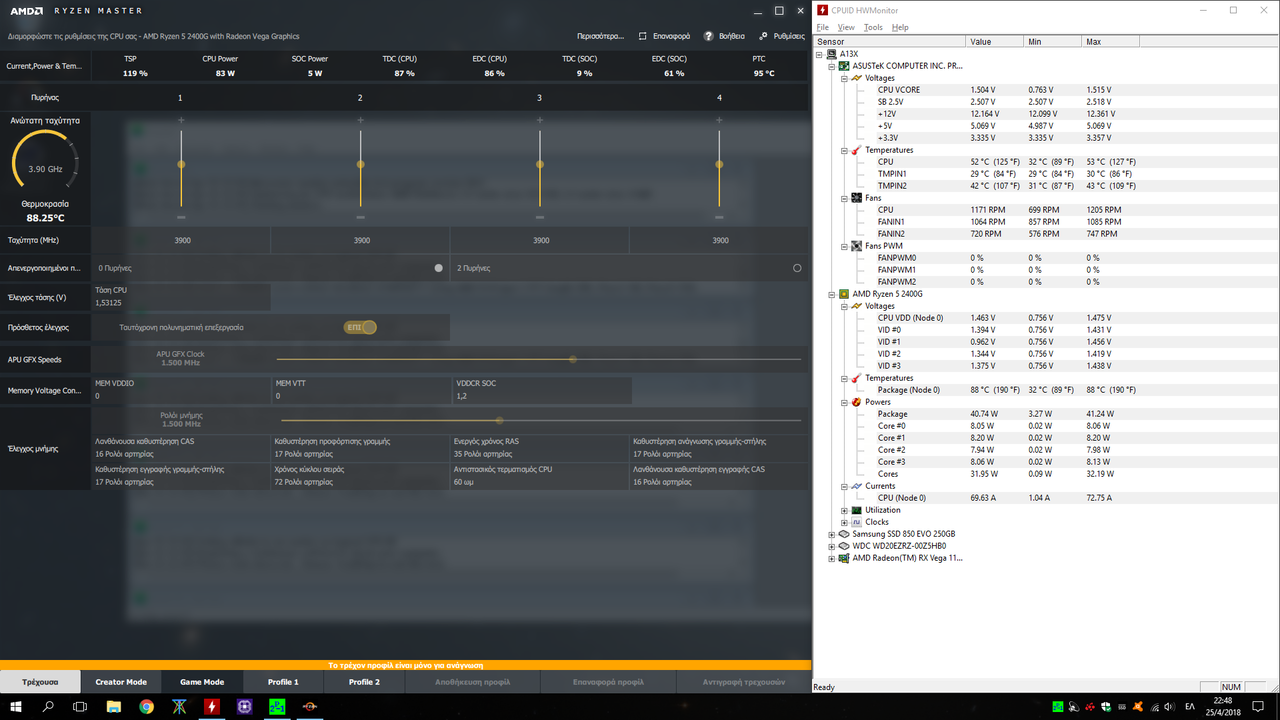Open File menu in HWMonitor
This screenshot has width=1280, height=720.
pyautogui.click(x=823, y=27)
